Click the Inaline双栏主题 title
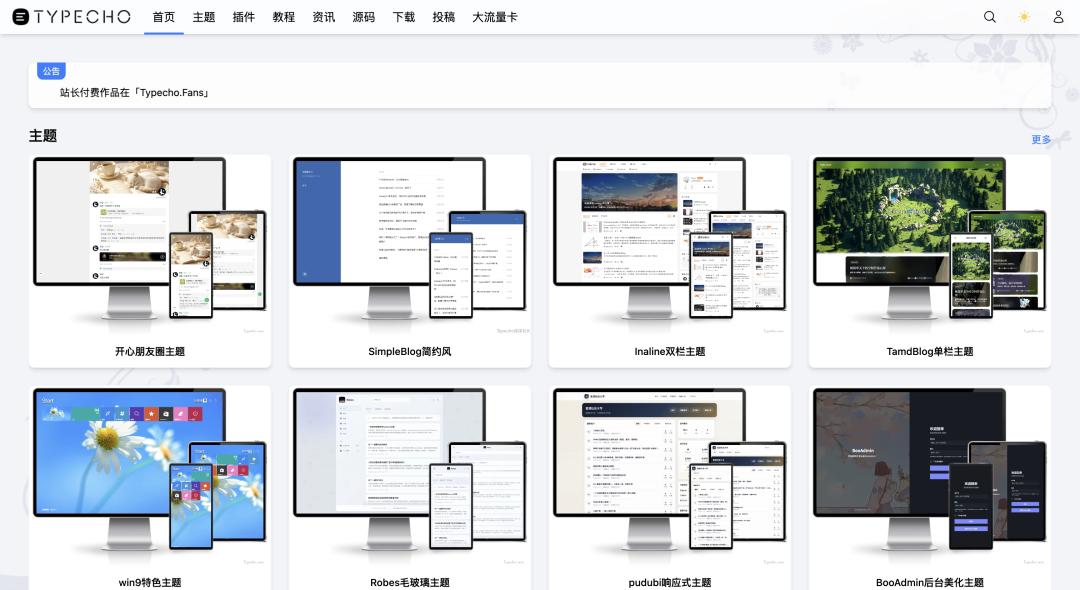 click(669, 351)
